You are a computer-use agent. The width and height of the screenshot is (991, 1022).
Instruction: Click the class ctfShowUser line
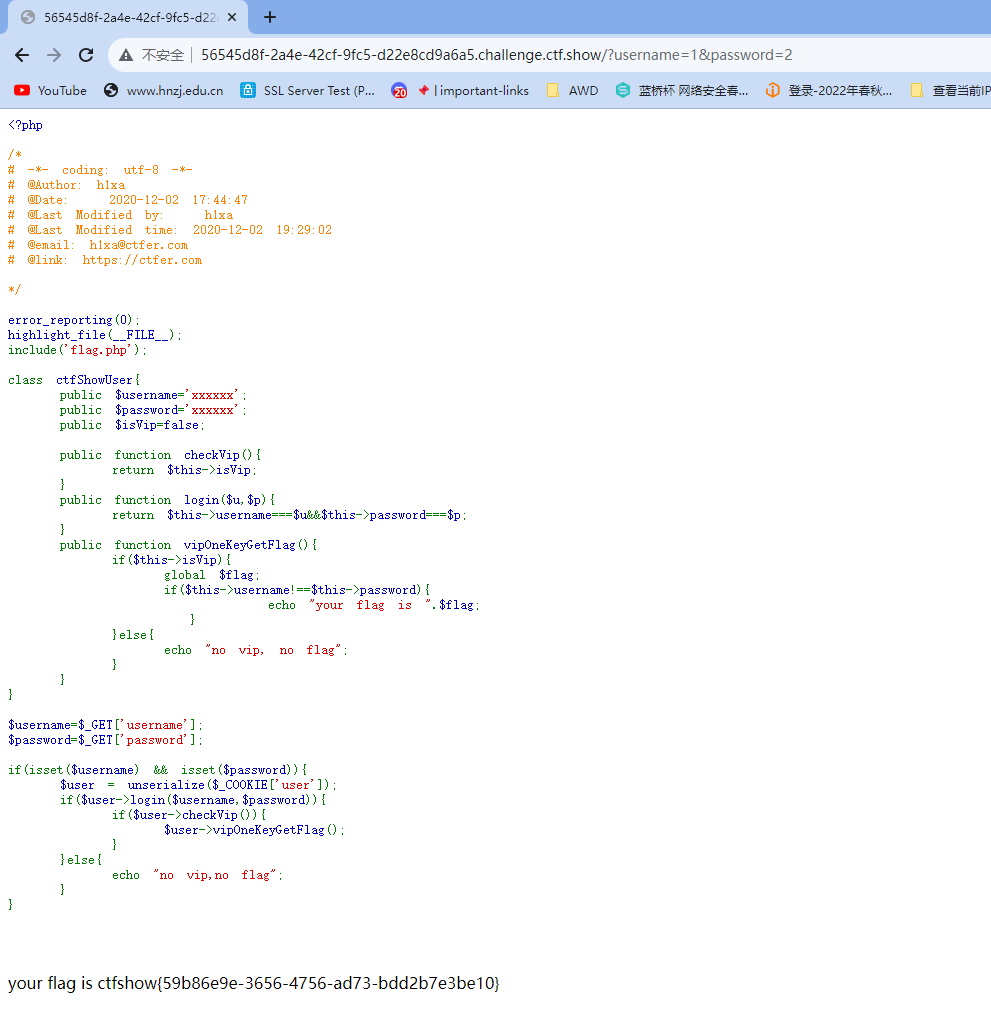(x=74, y=380)
